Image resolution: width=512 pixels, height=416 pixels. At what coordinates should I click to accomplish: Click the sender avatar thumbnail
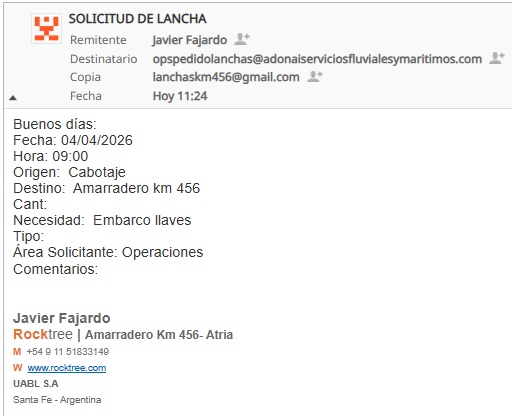[46, 29]
